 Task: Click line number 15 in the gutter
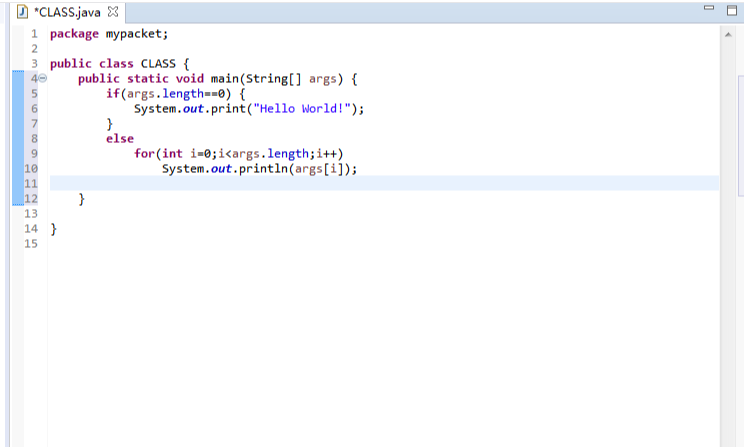(x=31, y=244)
